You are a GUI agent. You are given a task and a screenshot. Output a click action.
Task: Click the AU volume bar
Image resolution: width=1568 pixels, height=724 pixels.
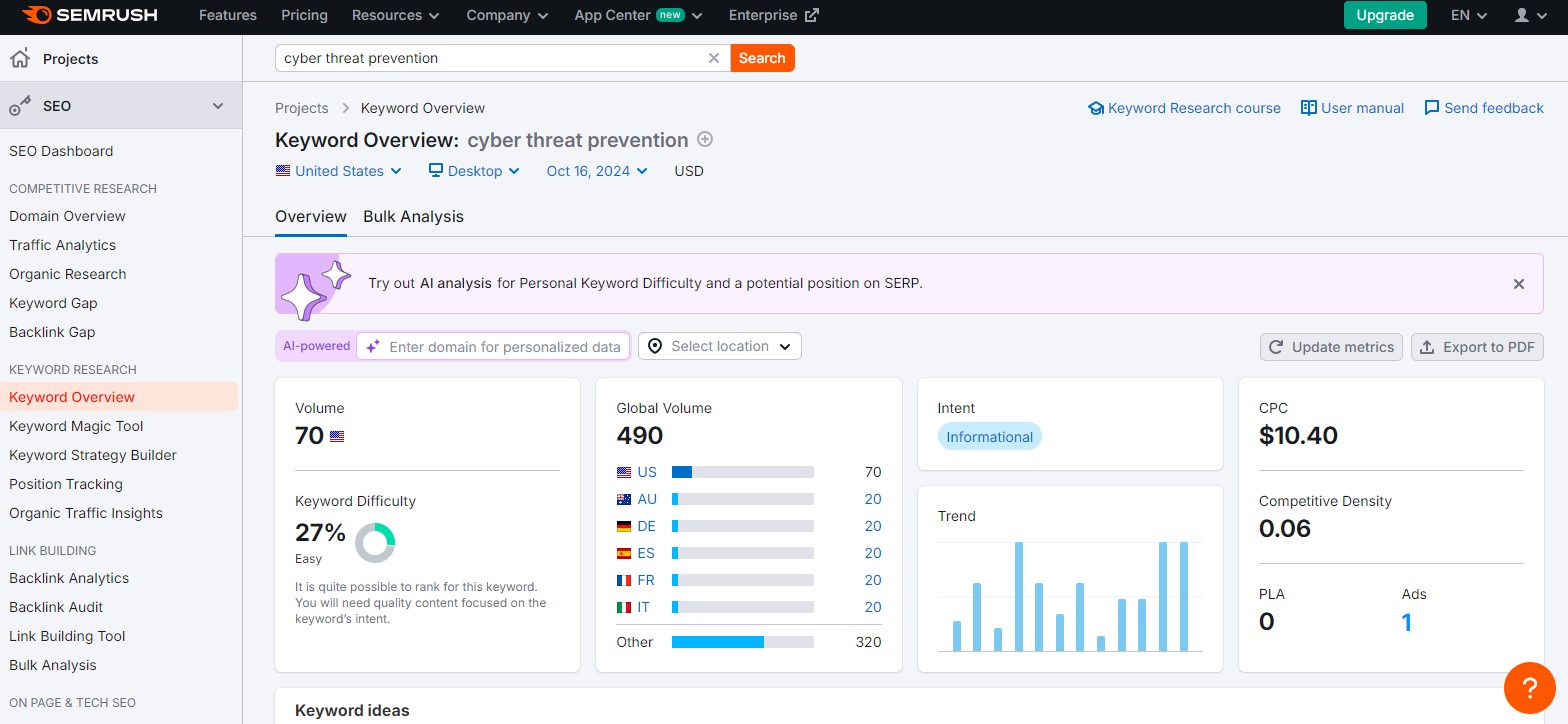pyautogui.click(x=743, y=499)
